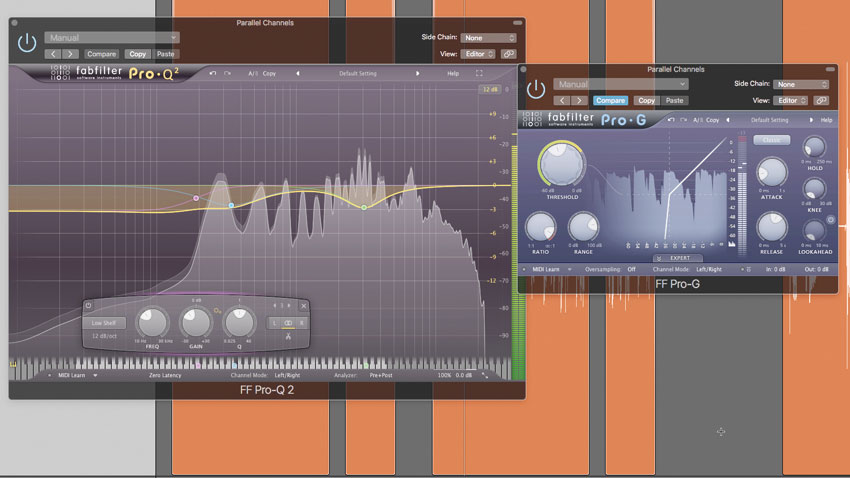Image resolution: width=850 pixels, height=478 pixels.
Task: Select previous EQ band arrow
Action: coord(274,306)
